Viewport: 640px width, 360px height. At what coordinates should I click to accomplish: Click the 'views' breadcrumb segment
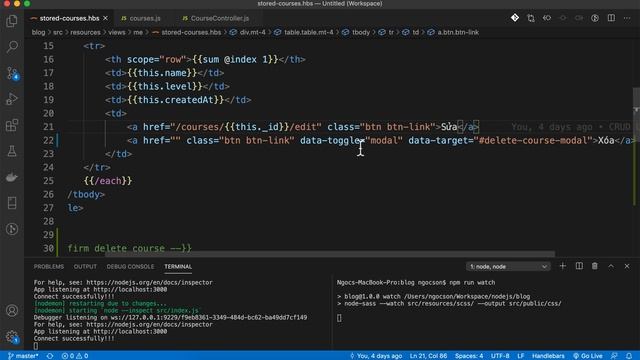coord(117,32)
